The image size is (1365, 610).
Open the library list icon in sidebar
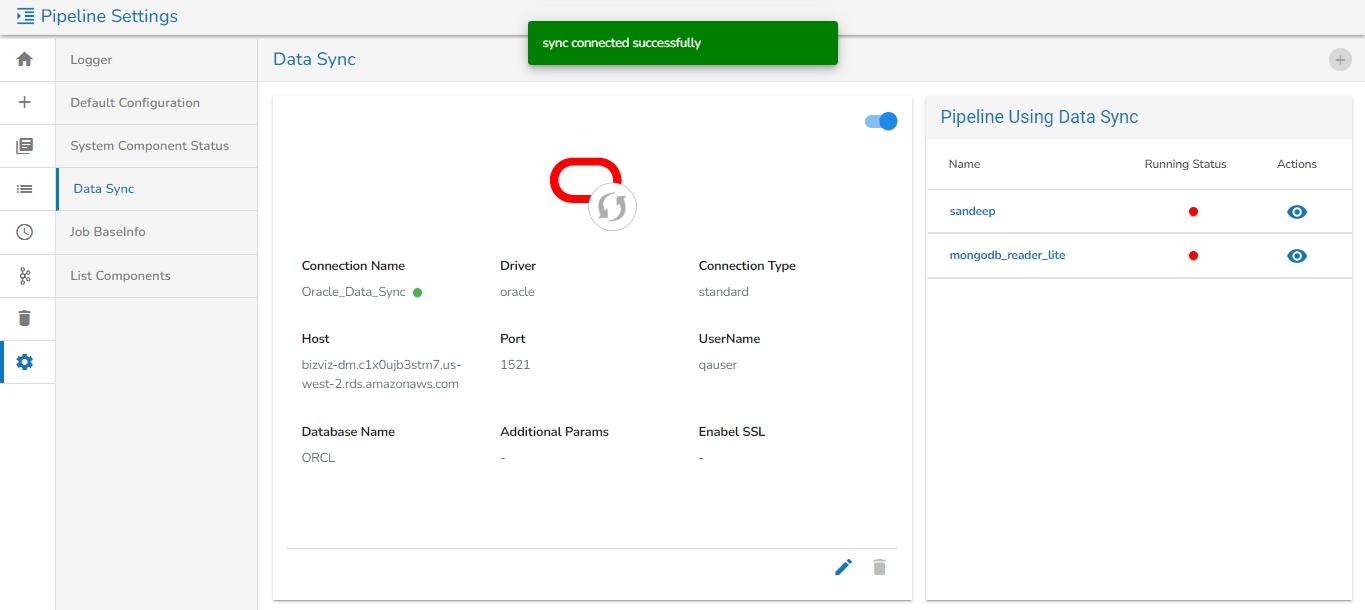(25, 146)
